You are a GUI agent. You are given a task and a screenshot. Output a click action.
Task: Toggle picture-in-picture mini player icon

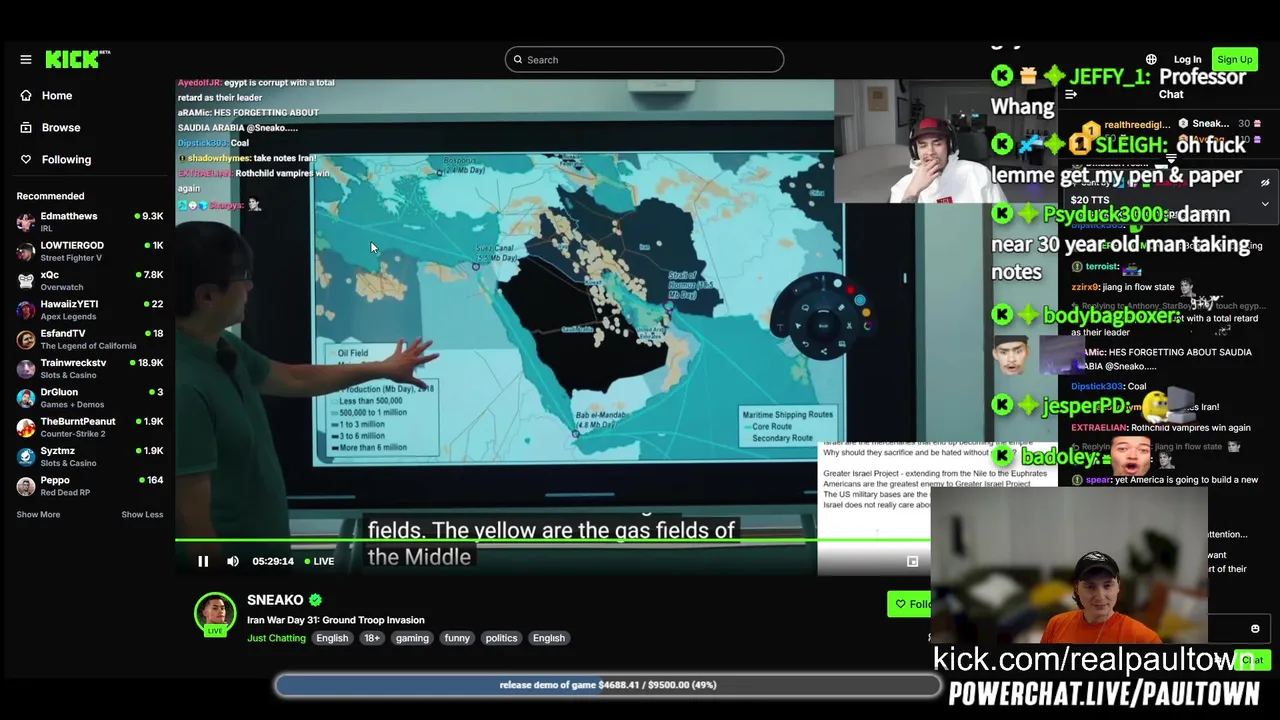point(912,561)
